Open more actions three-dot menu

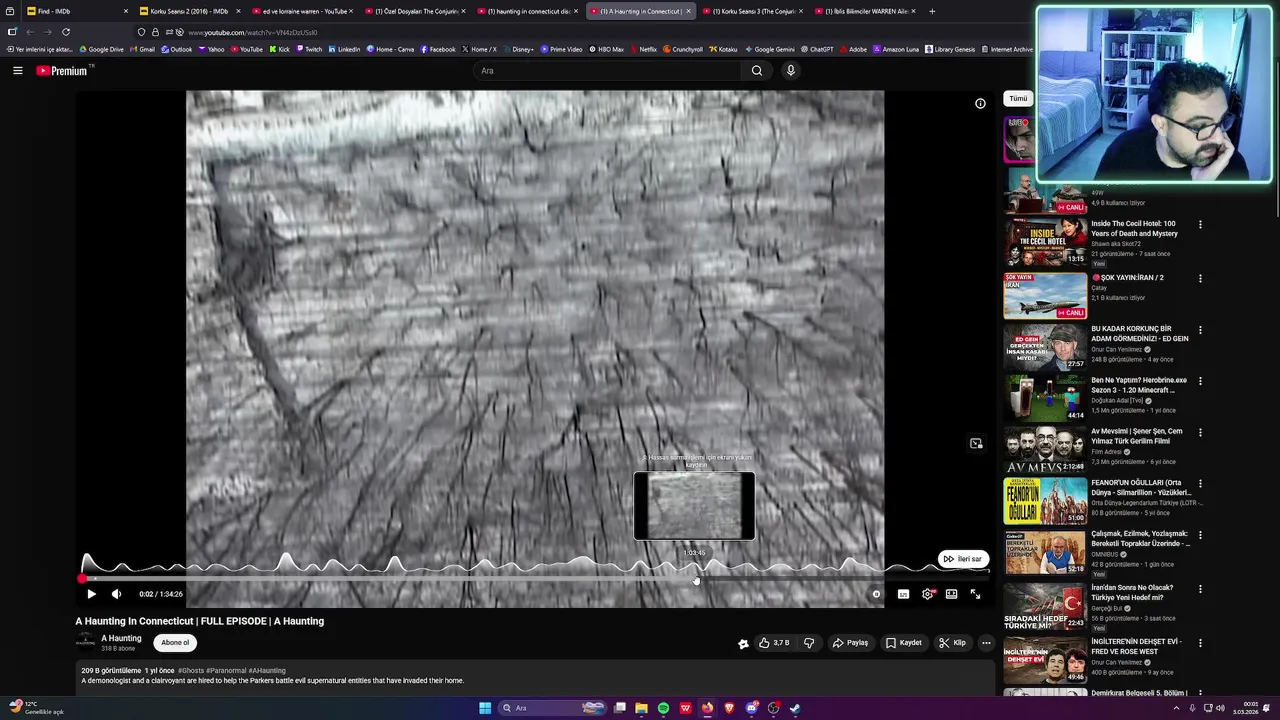[x=986, y=643]
